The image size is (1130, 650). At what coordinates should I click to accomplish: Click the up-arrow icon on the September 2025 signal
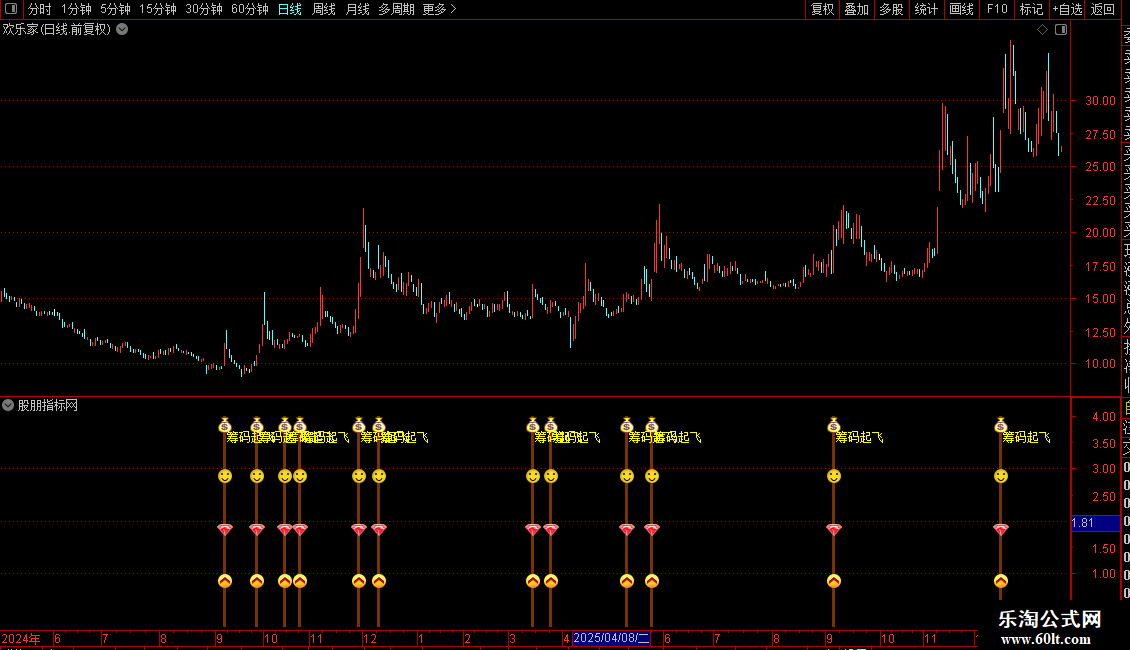(x=834, y=581)
